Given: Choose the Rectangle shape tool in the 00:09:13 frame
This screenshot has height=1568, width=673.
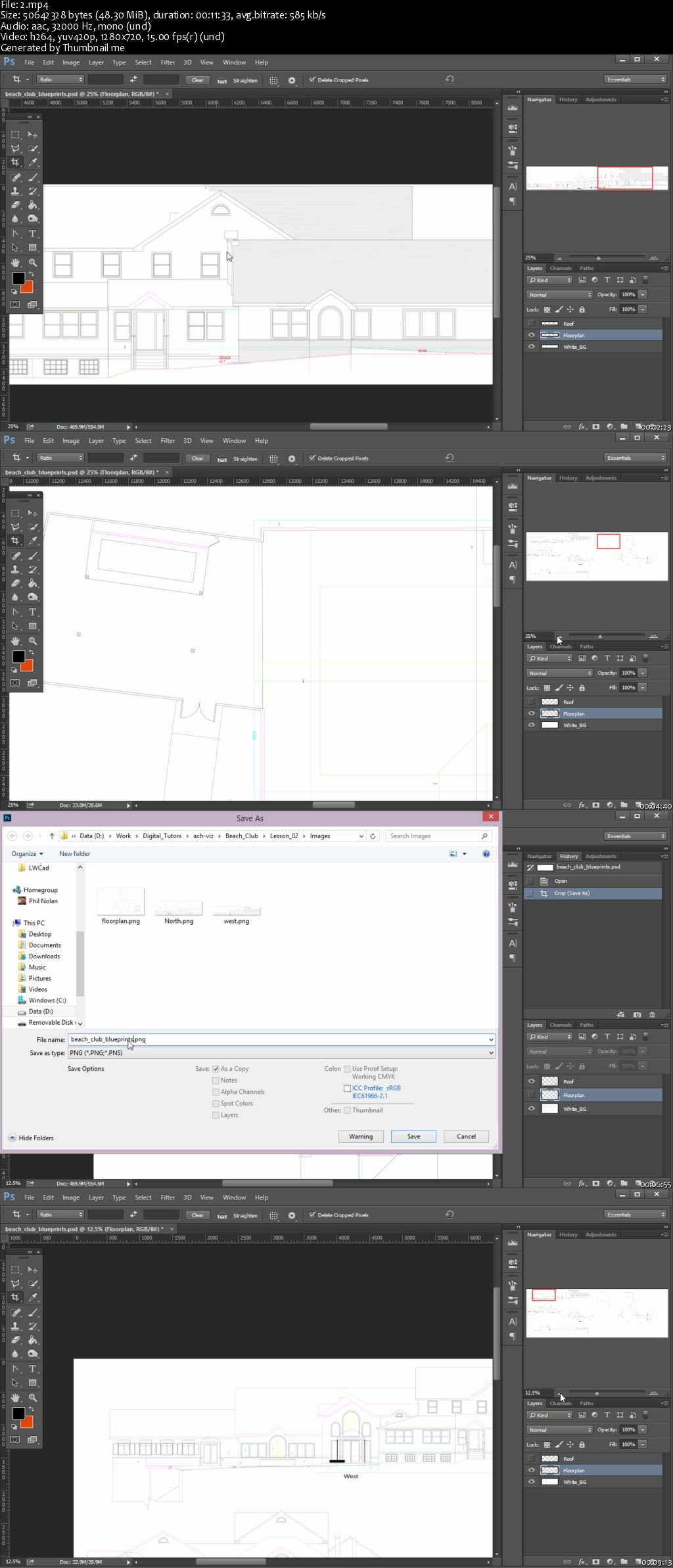Looking at the screenshot, I should (32, 1383).
